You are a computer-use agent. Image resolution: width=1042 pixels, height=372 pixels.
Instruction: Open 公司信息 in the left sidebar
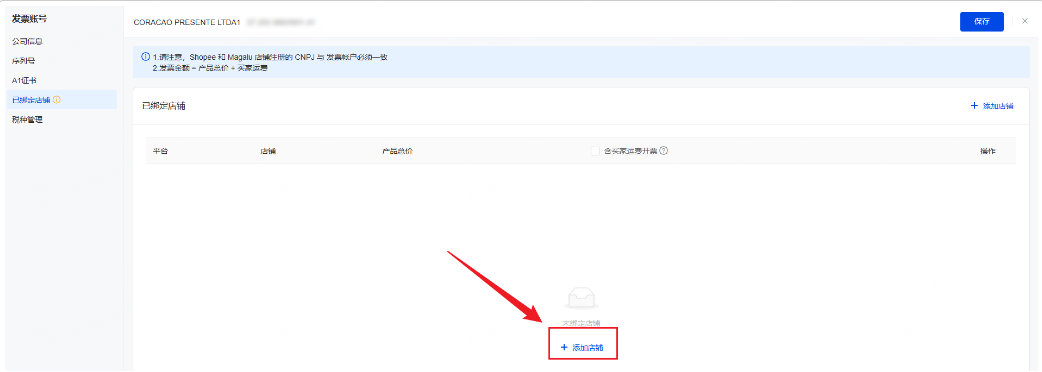click(x=27, y=41)
